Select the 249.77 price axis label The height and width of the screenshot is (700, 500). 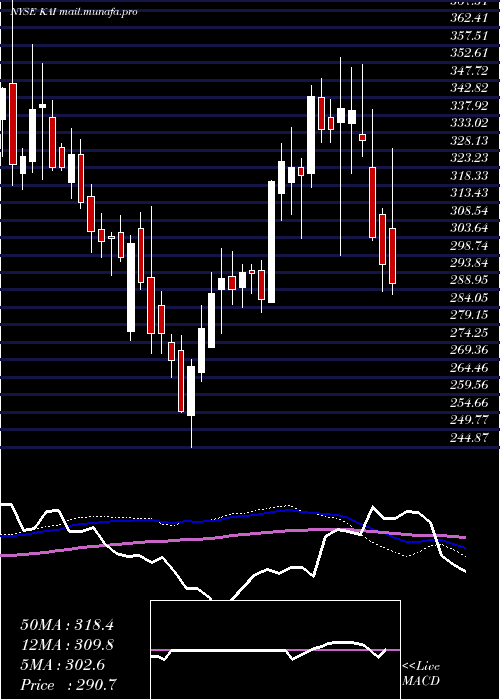(x=469, y=420)
